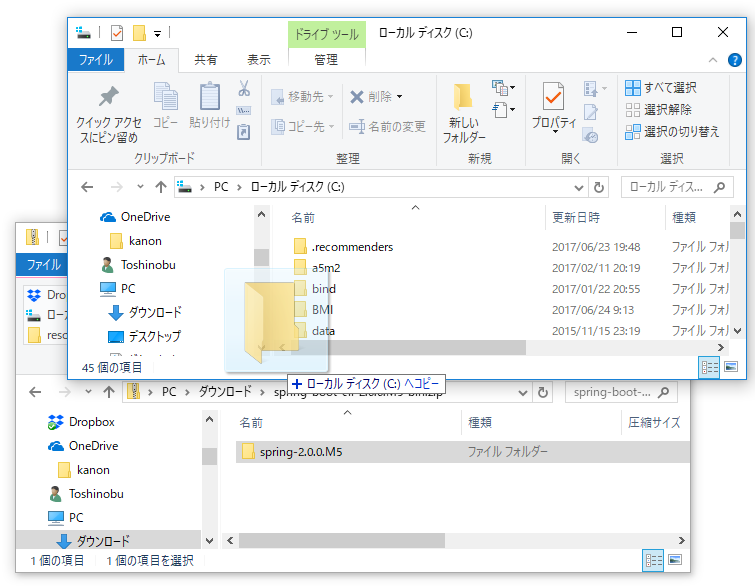The width and height of the screenshot is (755, 586).
Task: Open address bar history dropdown in C: window
Action: [579, 187]
